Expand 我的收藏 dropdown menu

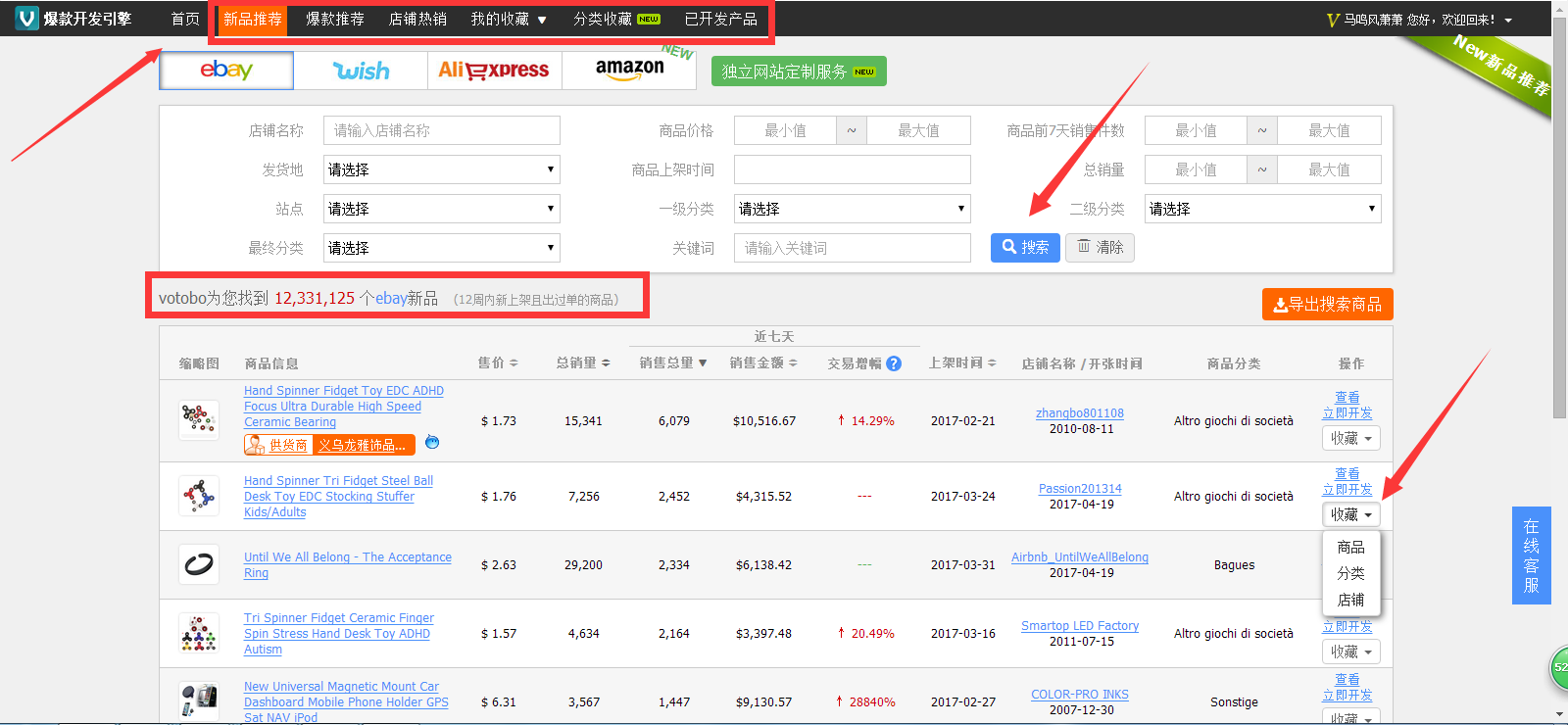pyautogui.click(x=509, y=19)
